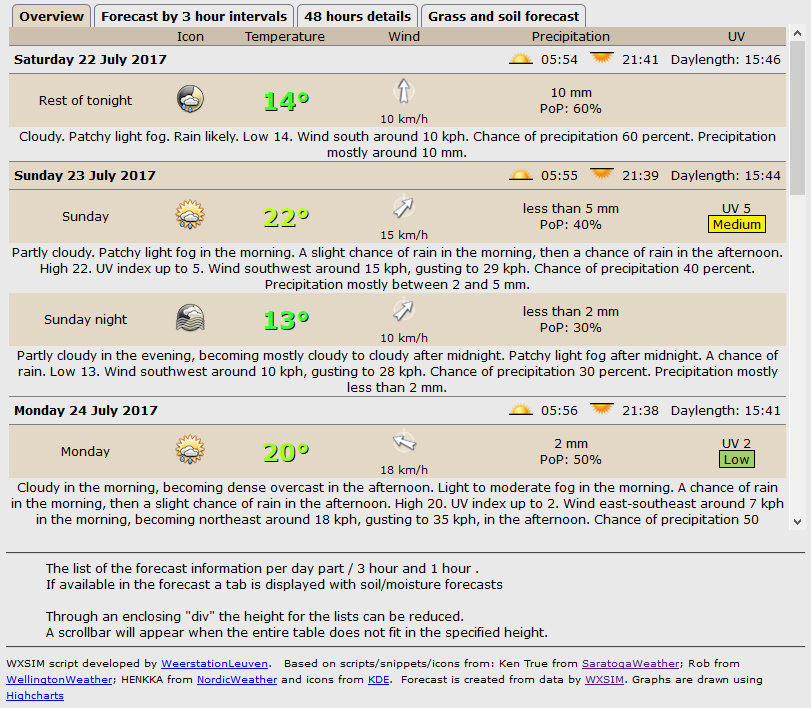Image resolution: width=811 pixels, height=708 pixels.
Task: Click the yellow "Medium" UV 5 badge
Action: pos(737,224)
